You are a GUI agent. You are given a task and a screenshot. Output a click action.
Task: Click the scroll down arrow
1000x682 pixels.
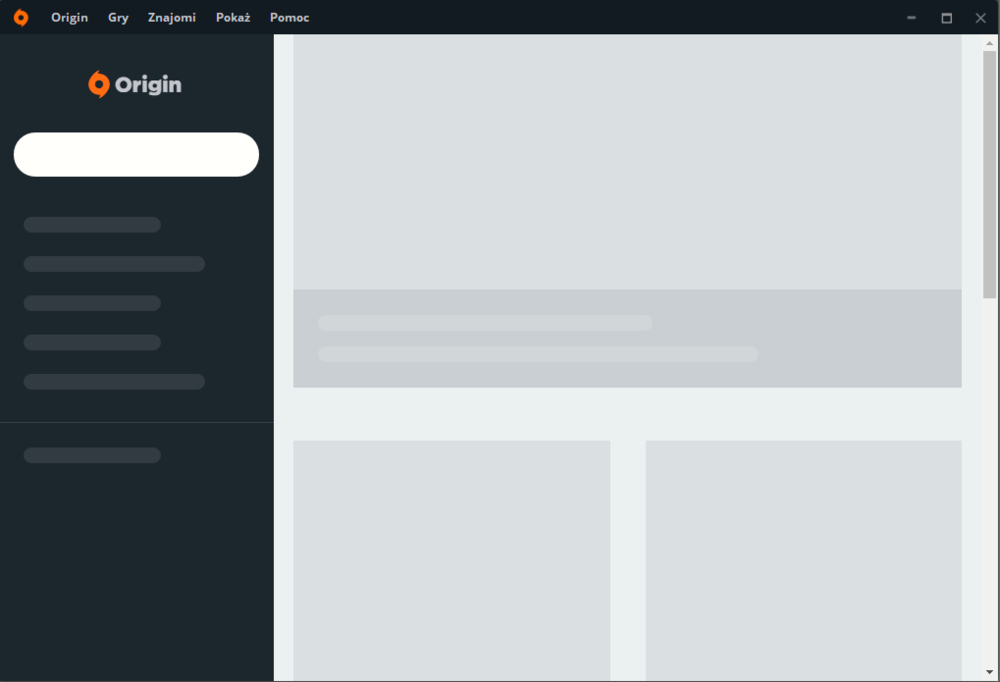coord(989,672)
